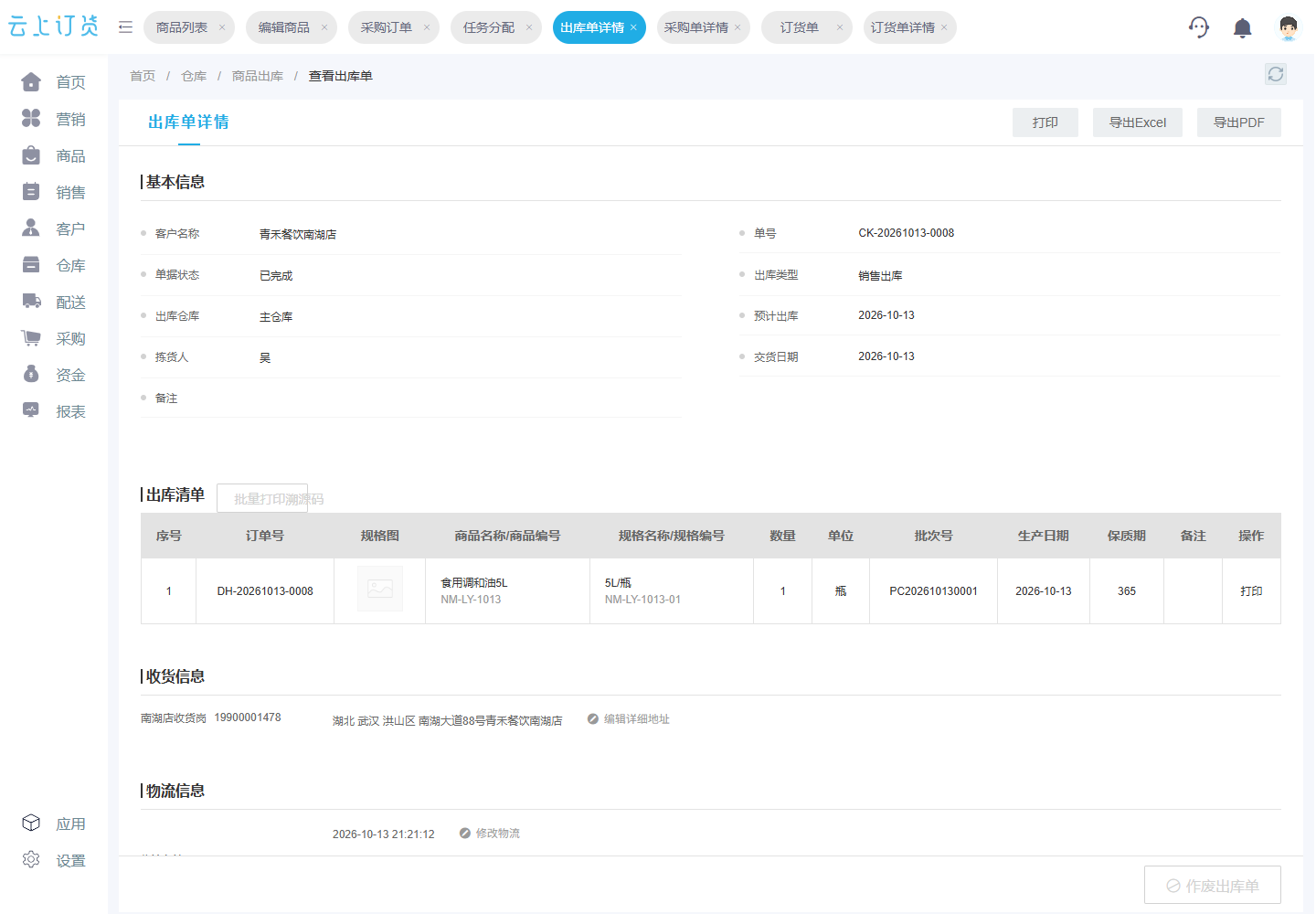Click 修改物流 link

pyautogui.click(x=490, y=834)
